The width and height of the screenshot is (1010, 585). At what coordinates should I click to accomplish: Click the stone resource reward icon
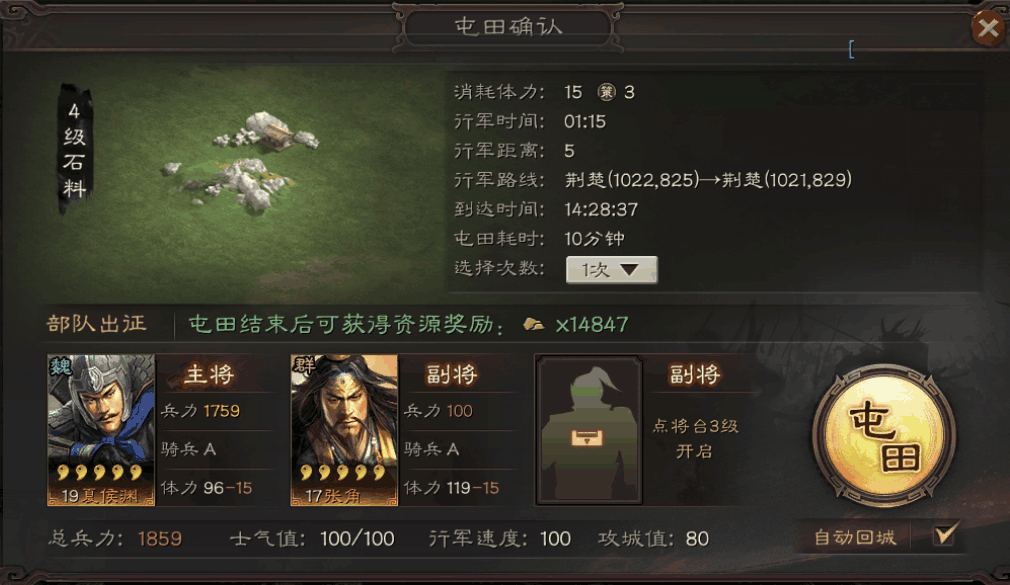tap(533, 324)
